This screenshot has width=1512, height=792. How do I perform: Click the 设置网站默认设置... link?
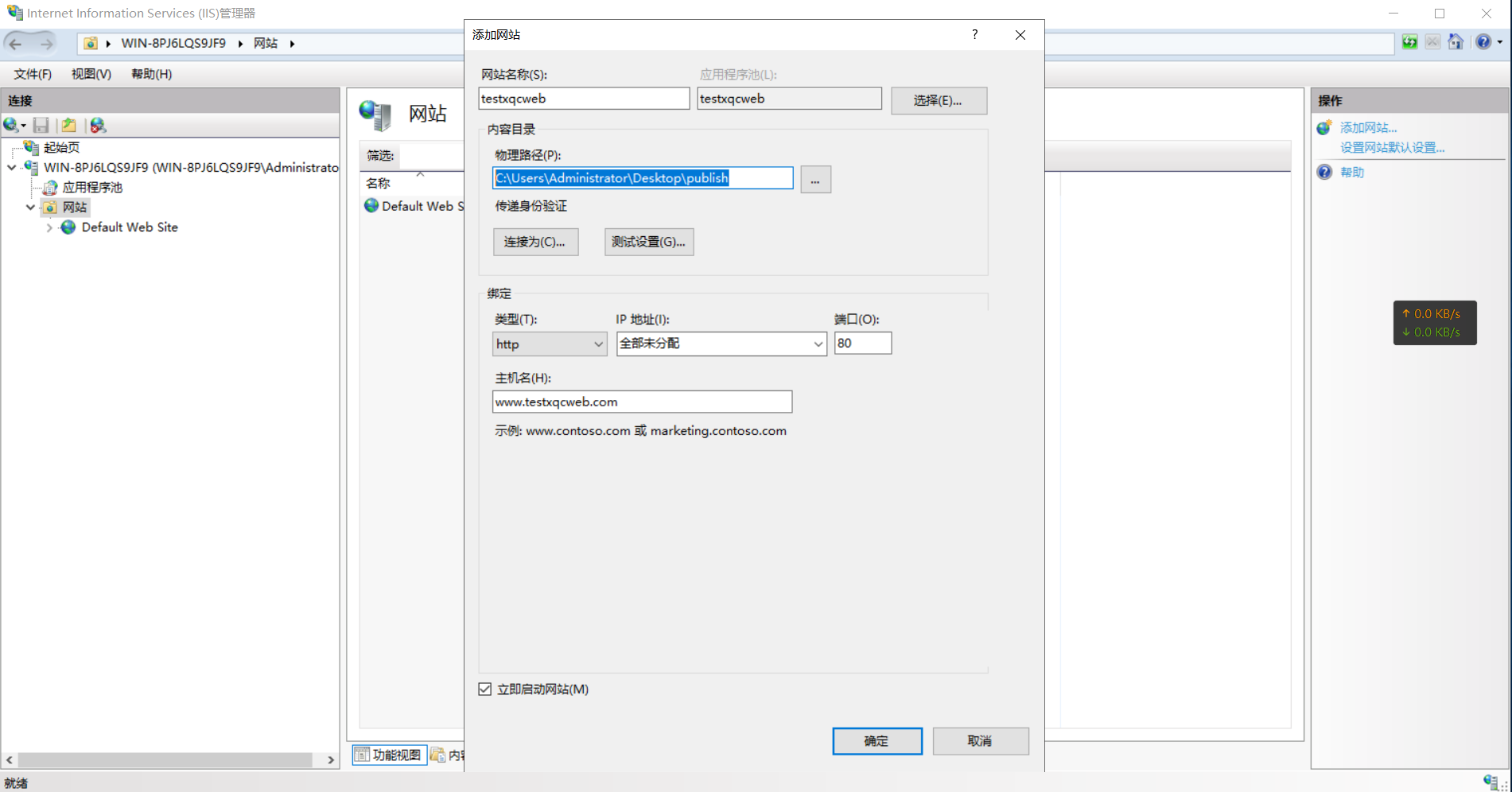tap(1392, 147)
